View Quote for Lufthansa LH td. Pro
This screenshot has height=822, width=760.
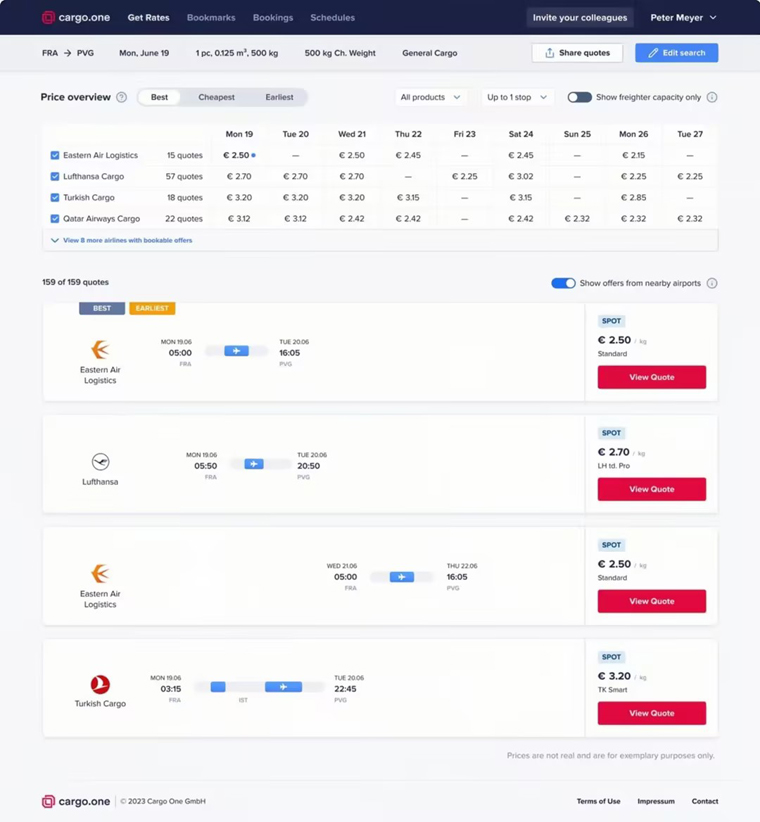[652, 489]
